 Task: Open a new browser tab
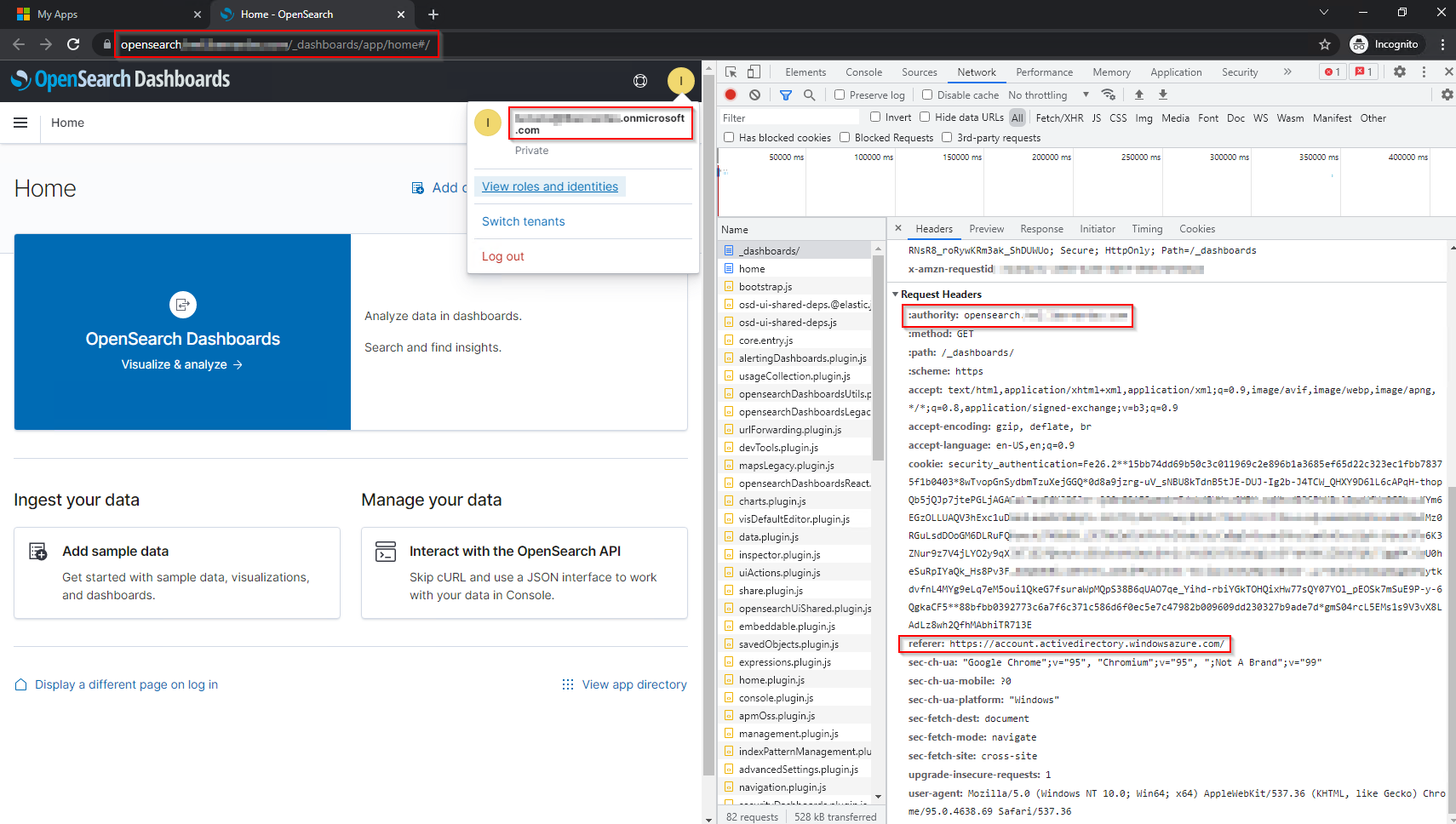pos(433,14)
